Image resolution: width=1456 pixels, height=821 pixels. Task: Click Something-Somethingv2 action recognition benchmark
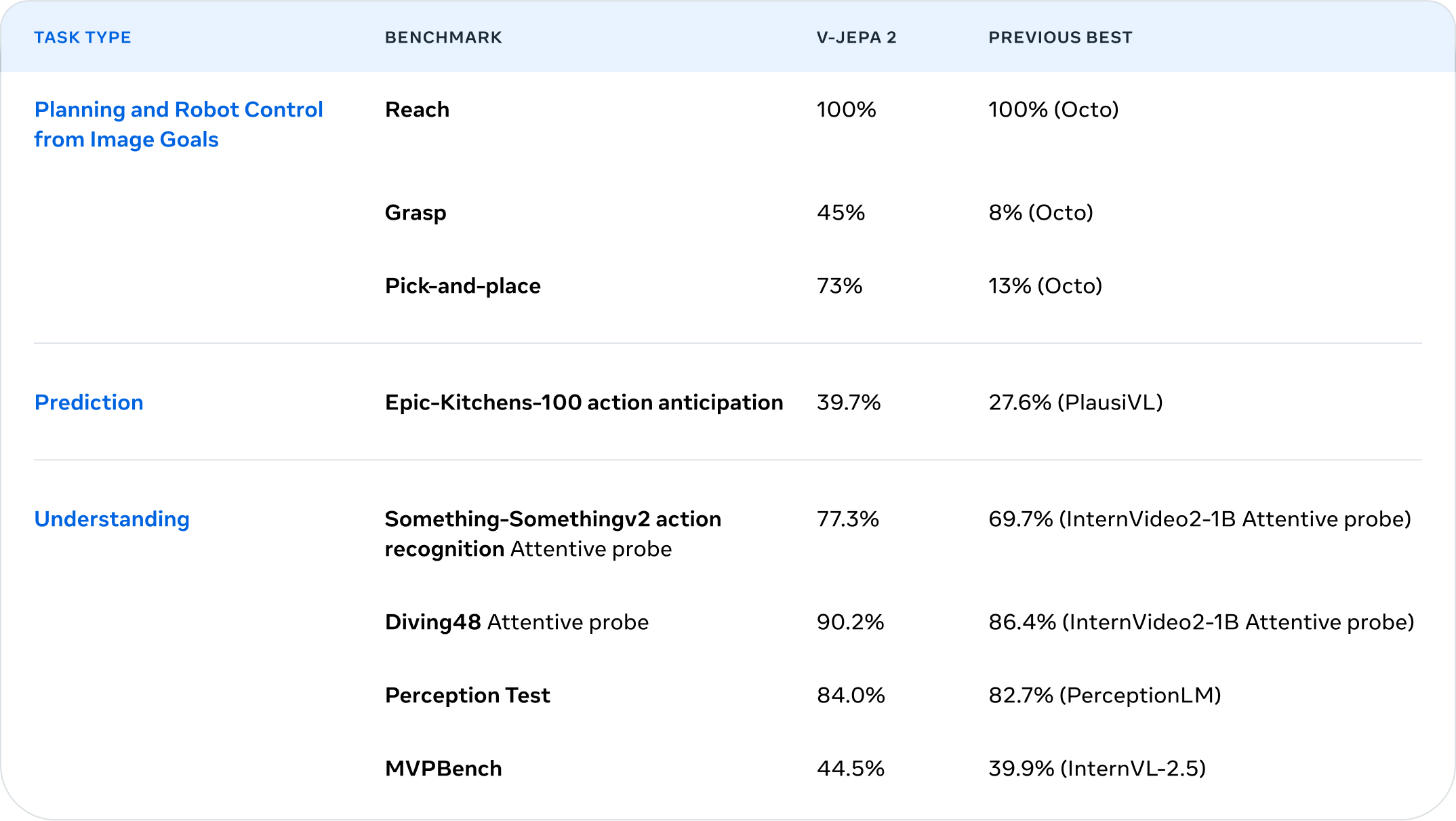point(552,534)
